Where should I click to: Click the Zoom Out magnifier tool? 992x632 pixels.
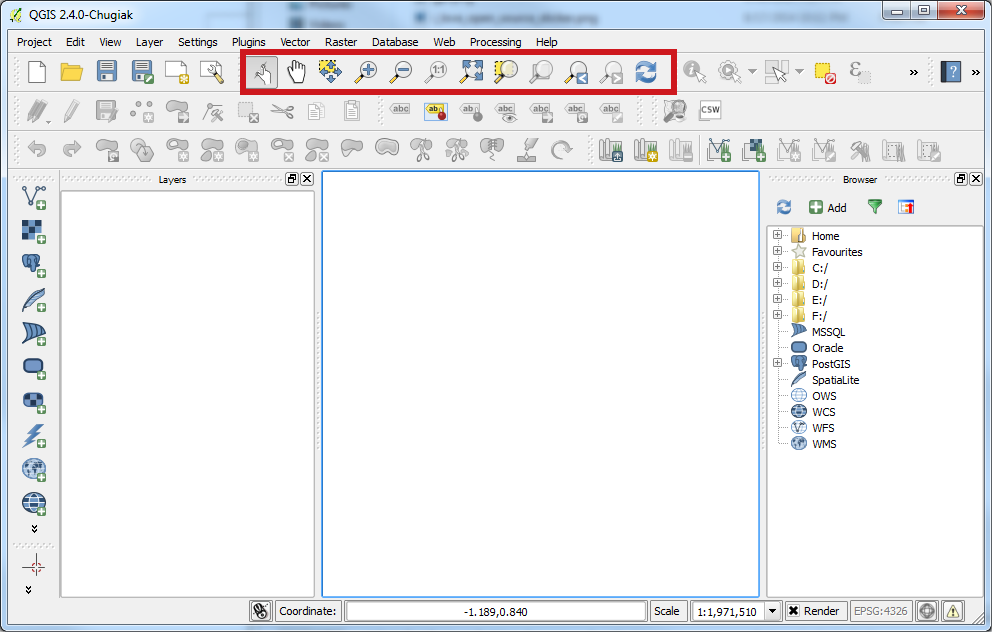click(x=400, y=71)
